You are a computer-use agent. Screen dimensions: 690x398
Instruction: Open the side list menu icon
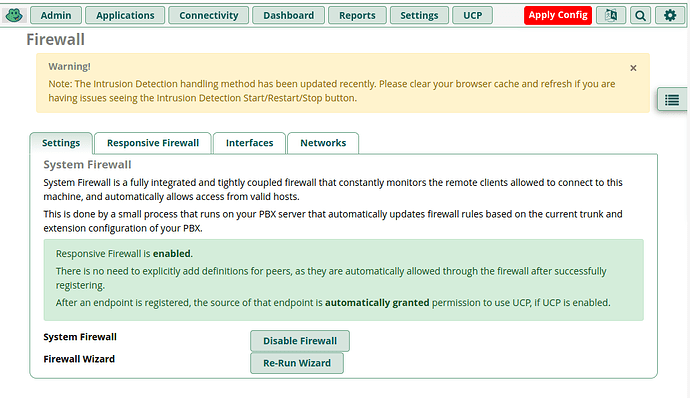click(672, 100)
